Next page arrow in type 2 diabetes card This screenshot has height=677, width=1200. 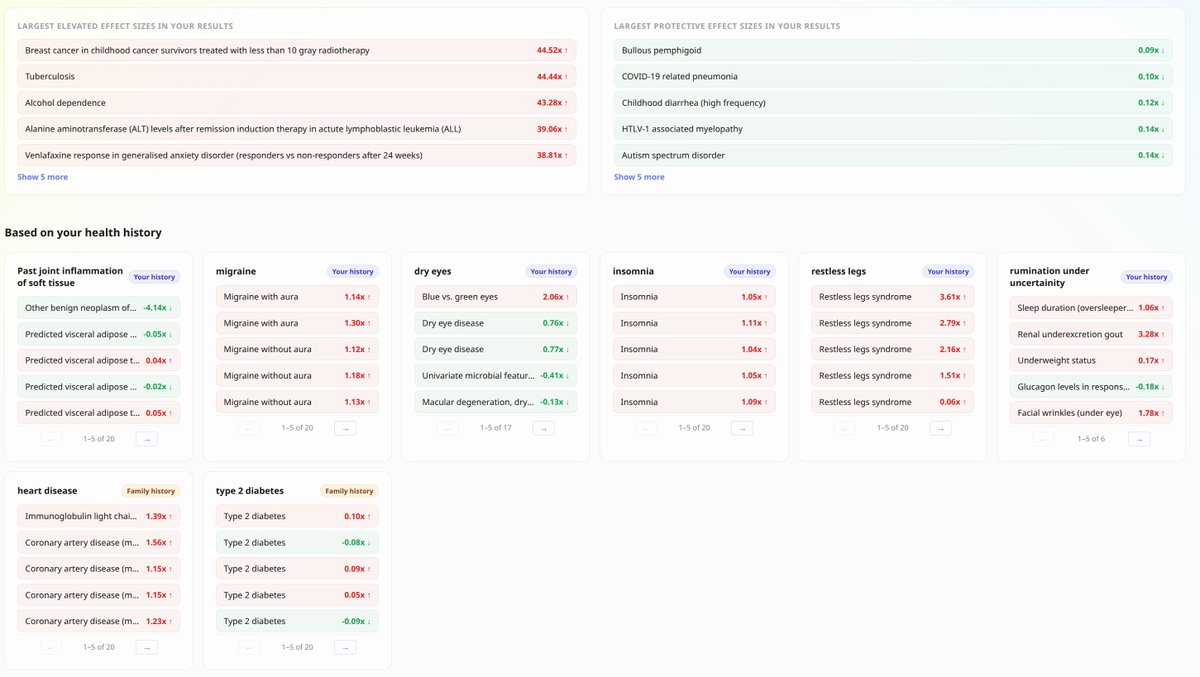pos(345,647)
